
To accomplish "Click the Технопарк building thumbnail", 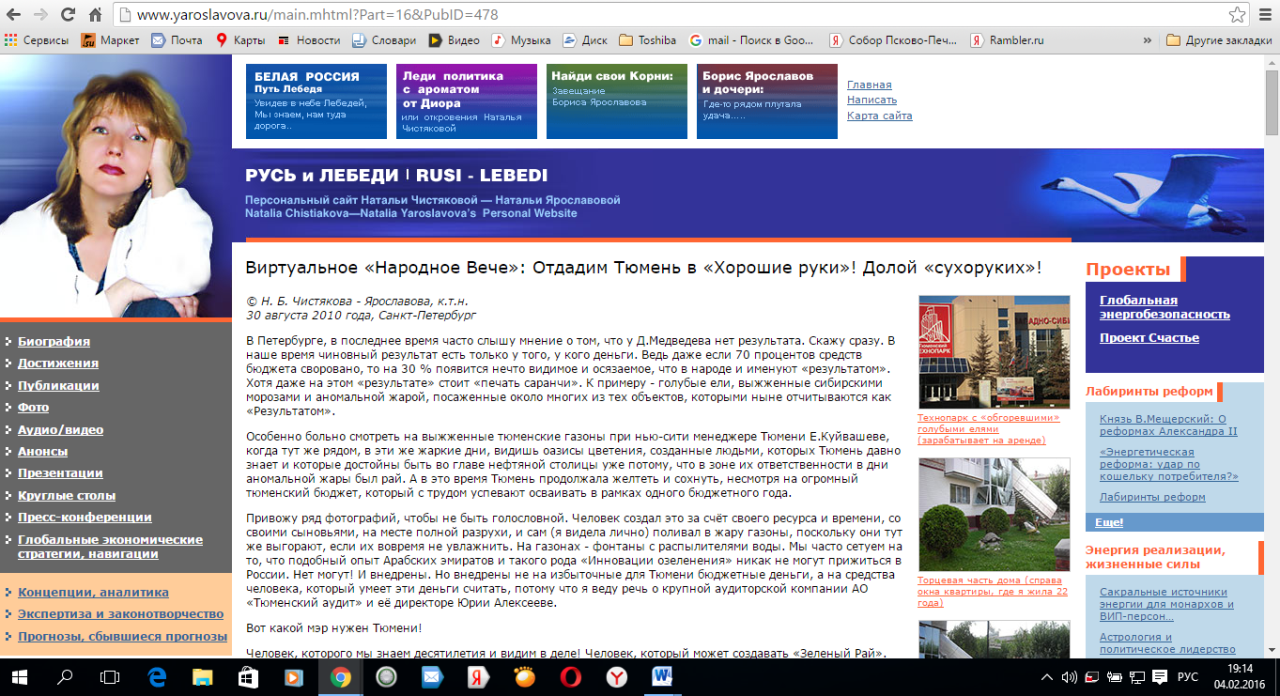I will coord(994,352).
